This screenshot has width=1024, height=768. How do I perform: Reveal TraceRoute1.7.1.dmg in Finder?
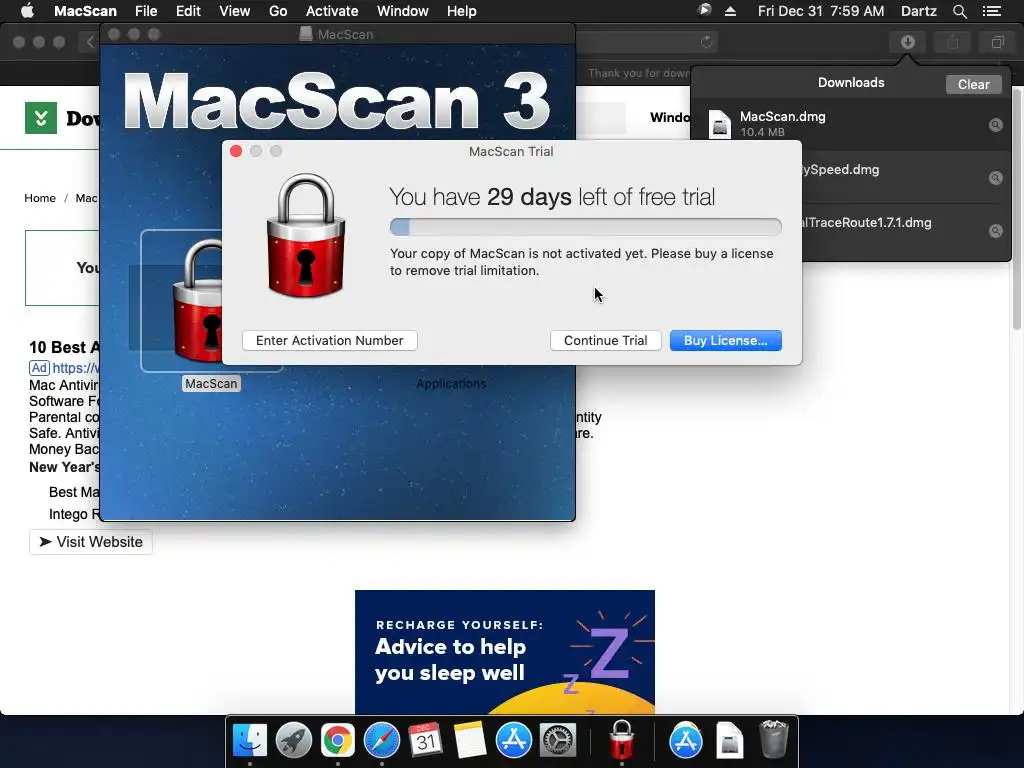pos(995,231)
